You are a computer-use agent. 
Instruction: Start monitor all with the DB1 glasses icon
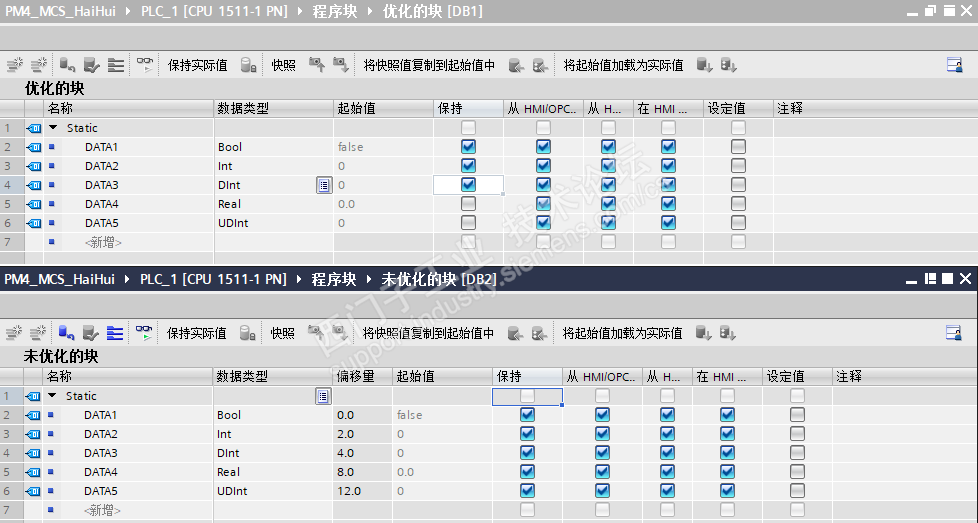click(x=145, y=64)
